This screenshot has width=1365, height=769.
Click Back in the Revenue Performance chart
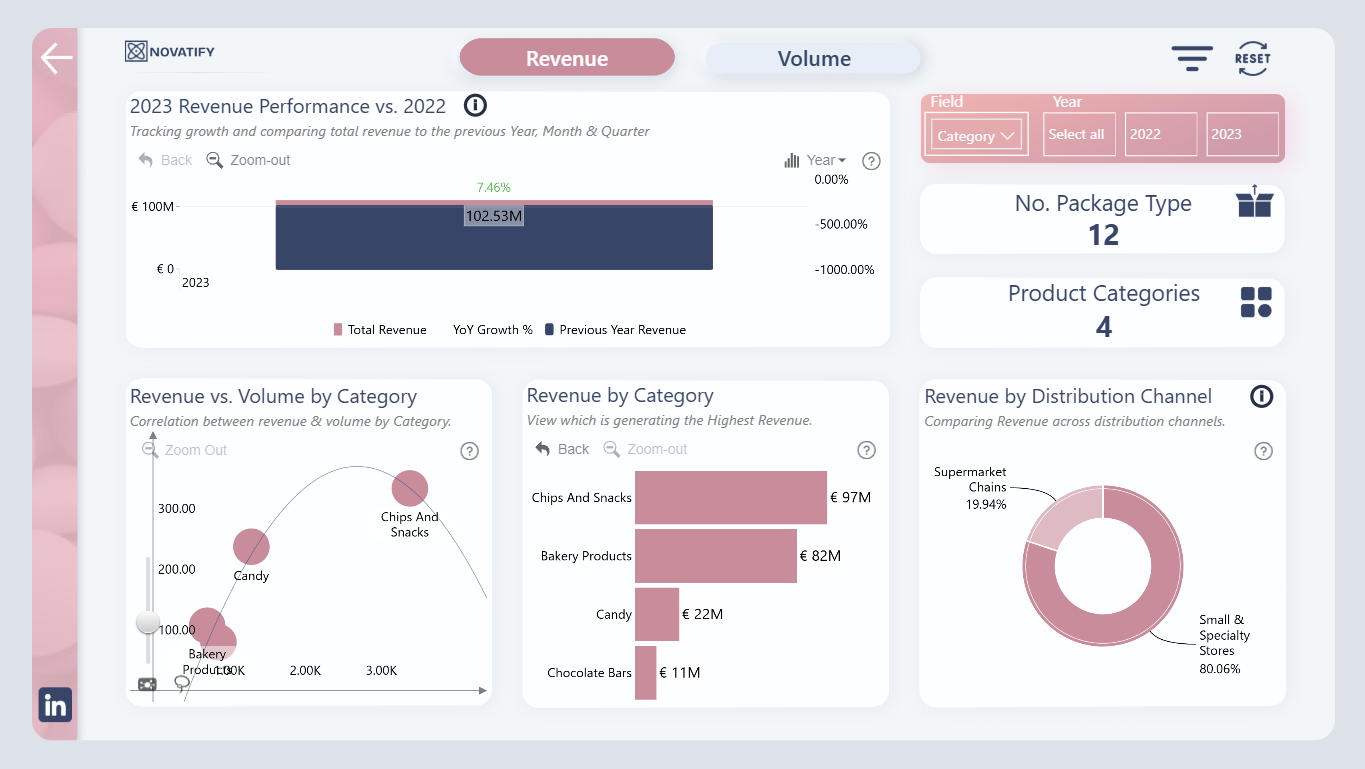pyautogui.click(x=165, y=160)
